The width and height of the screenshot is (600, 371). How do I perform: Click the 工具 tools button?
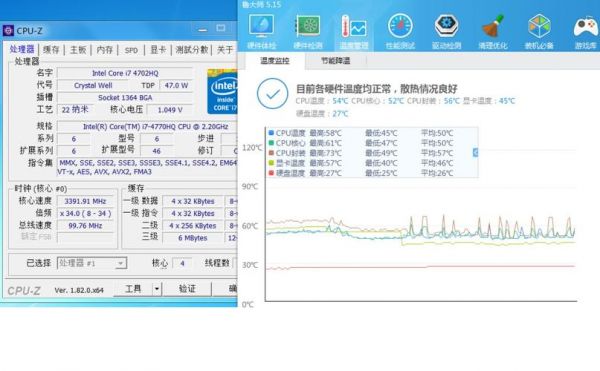133,289
